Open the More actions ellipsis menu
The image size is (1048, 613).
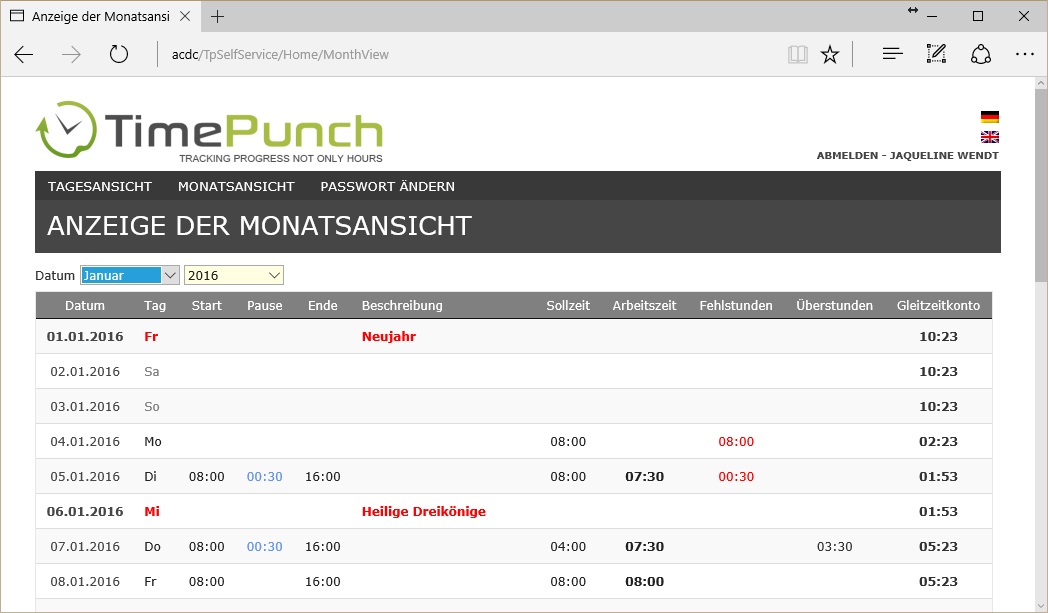1024,55
